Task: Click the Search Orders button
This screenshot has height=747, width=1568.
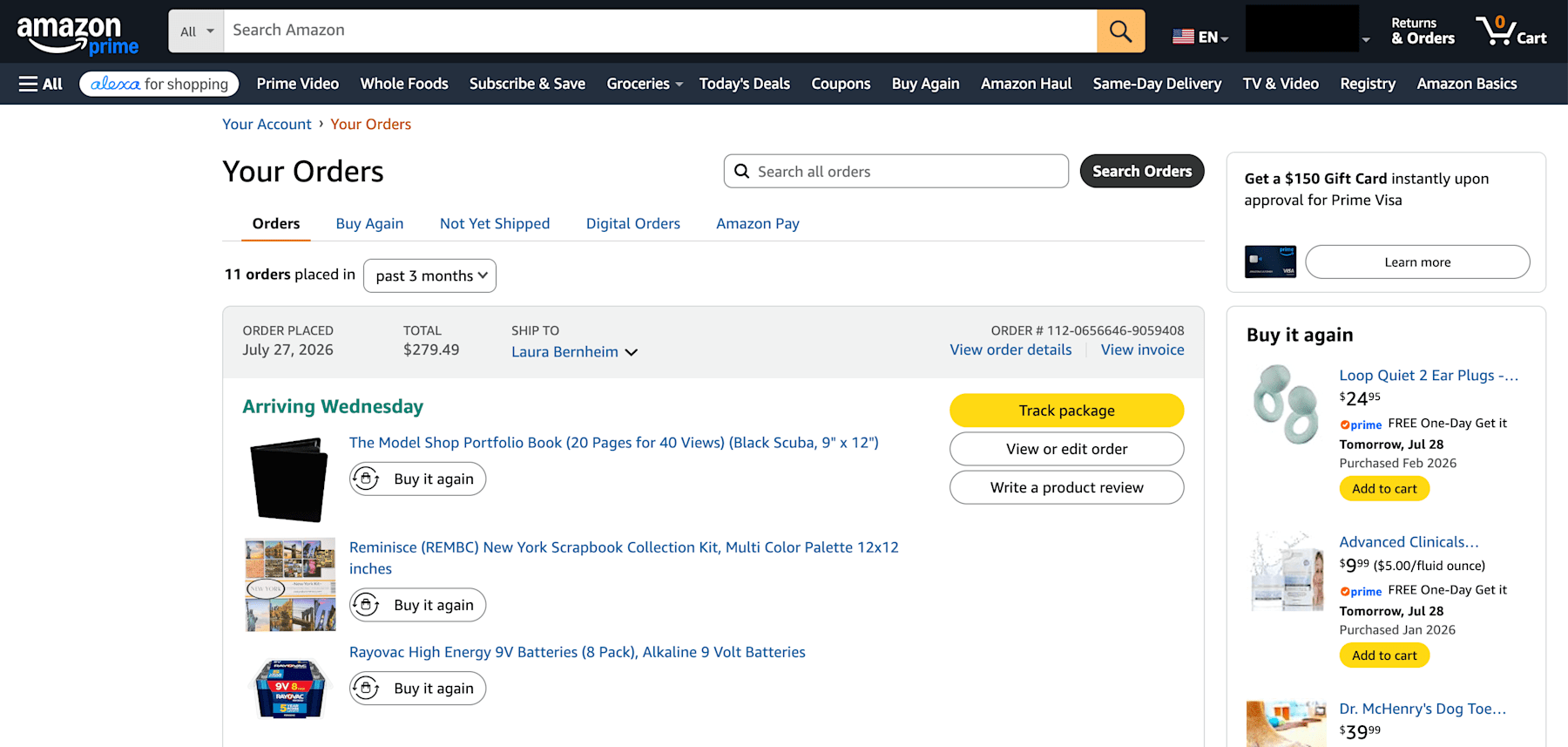Action: click(x=1142, y=171)
